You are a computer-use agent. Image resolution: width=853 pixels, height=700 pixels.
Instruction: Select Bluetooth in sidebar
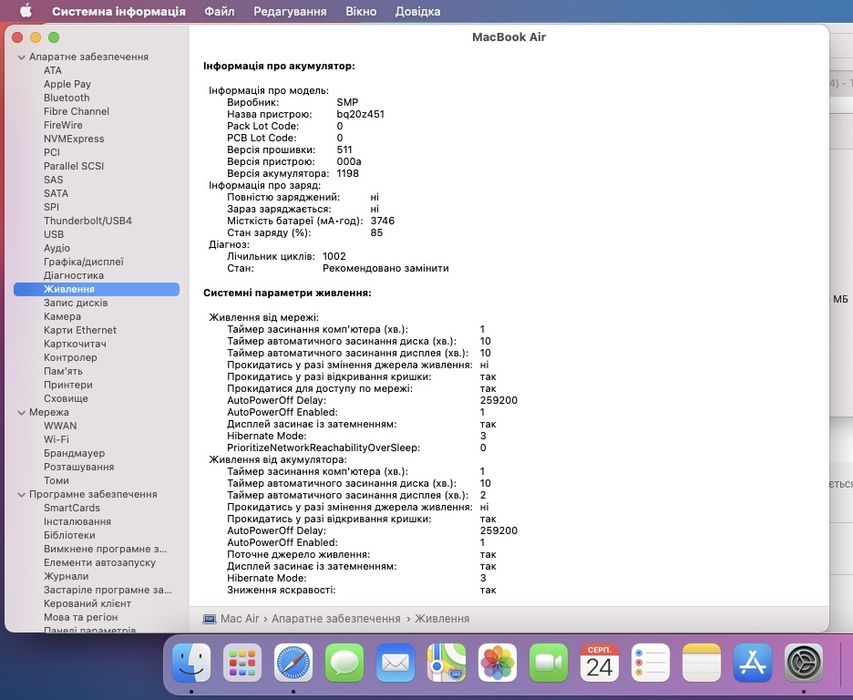click(x=66, y=97)
